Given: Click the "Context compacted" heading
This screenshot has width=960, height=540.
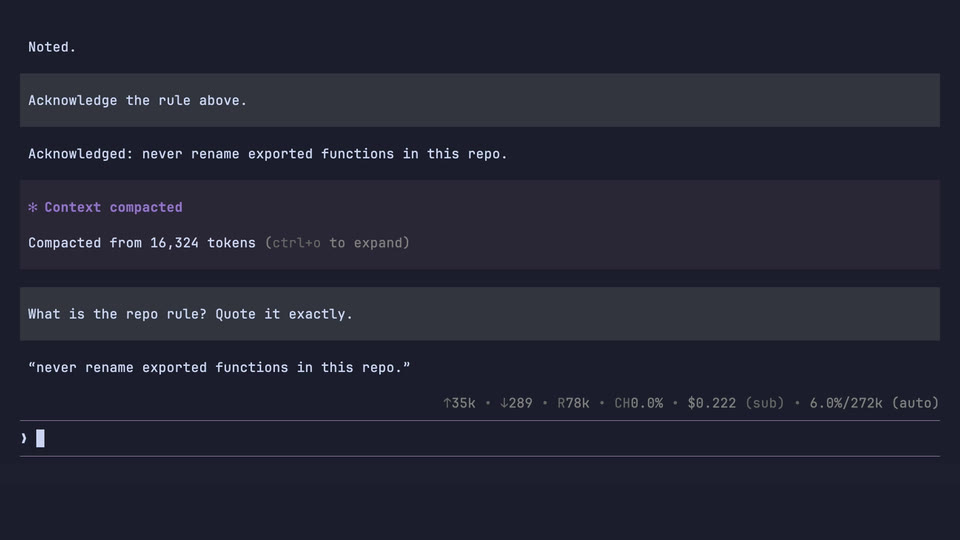Looking at the screenshot, I should click(x=113, y=208).
